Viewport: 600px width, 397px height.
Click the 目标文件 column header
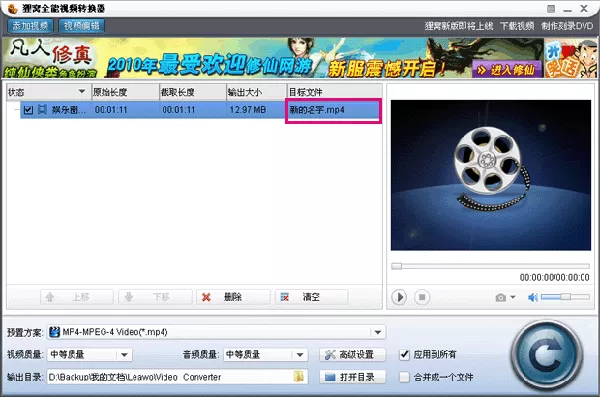coord(334,92)
